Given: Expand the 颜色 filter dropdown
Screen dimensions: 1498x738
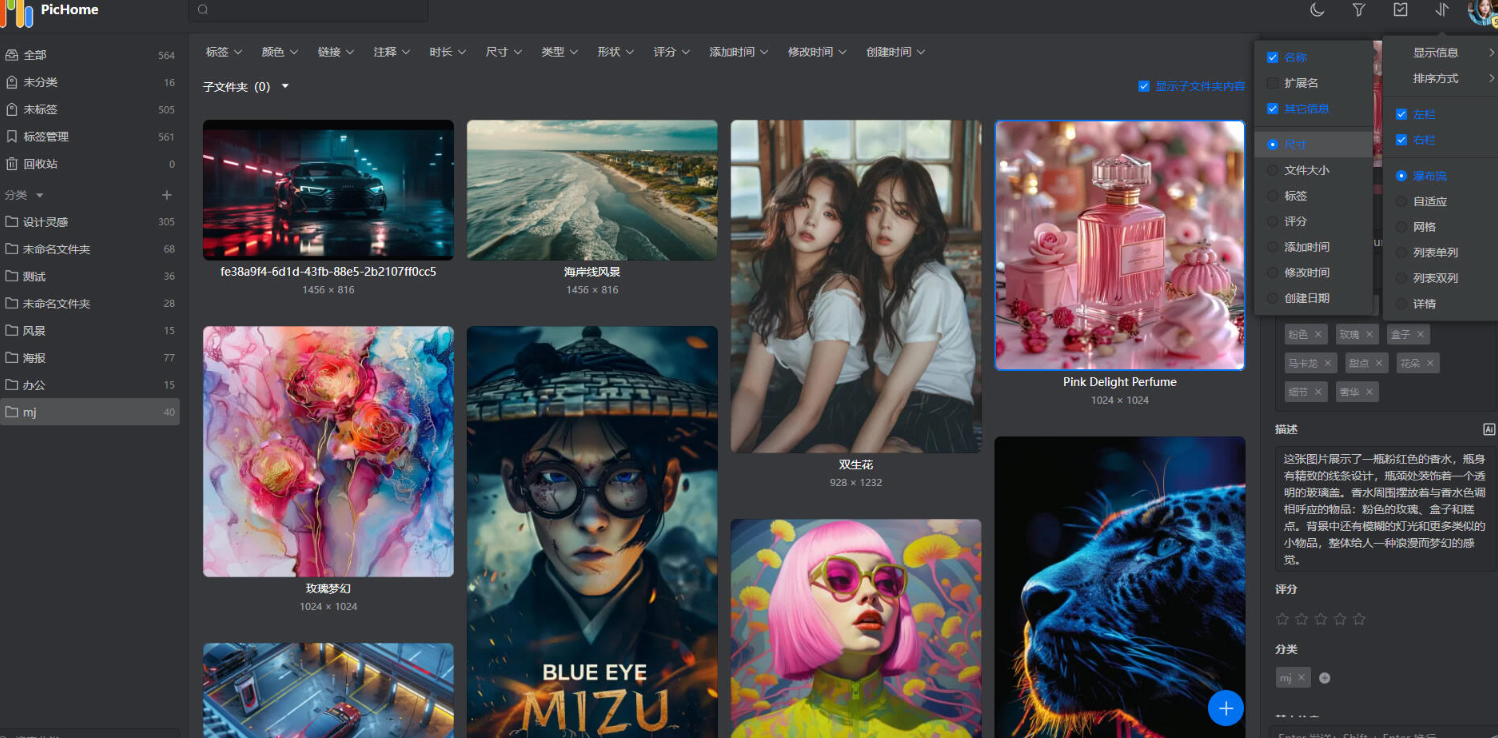Looking at the screenshot, I should pyautogui.click(x=279, y=52).
